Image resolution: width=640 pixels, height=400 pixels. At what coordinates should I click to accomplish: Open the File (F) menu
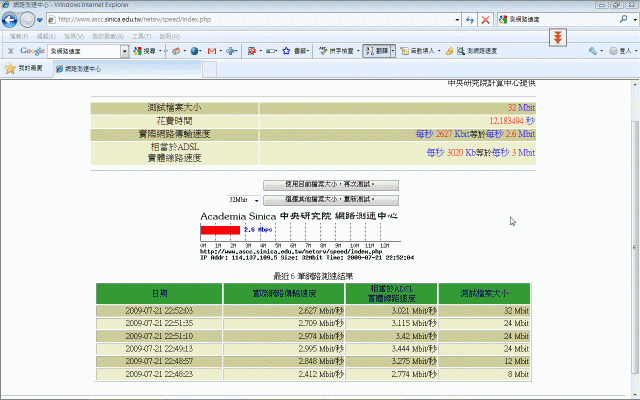[x=19, y=36]
